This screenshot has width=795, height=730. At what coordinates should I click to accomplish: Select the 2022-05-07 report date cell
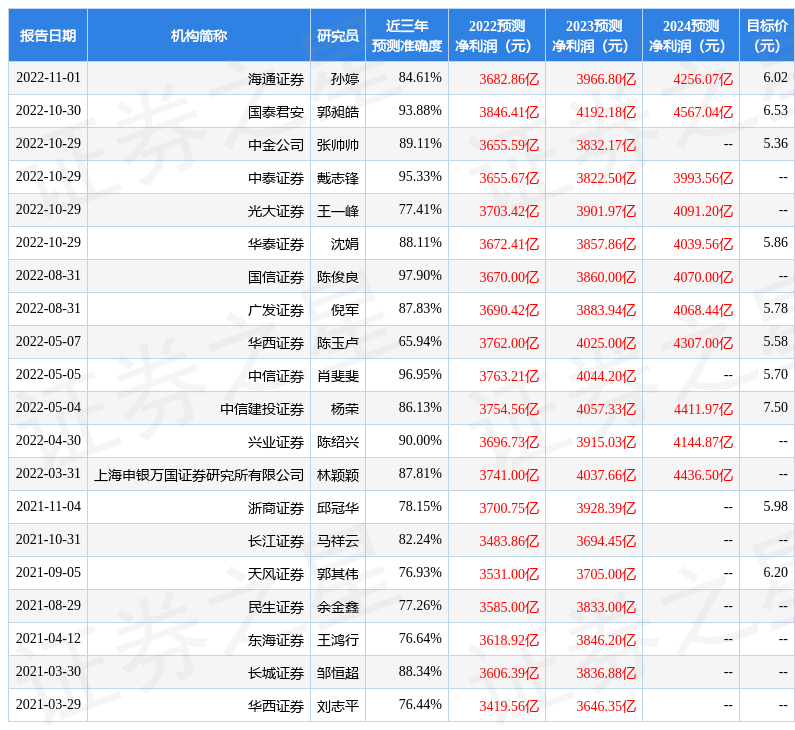tap(48, 341)
